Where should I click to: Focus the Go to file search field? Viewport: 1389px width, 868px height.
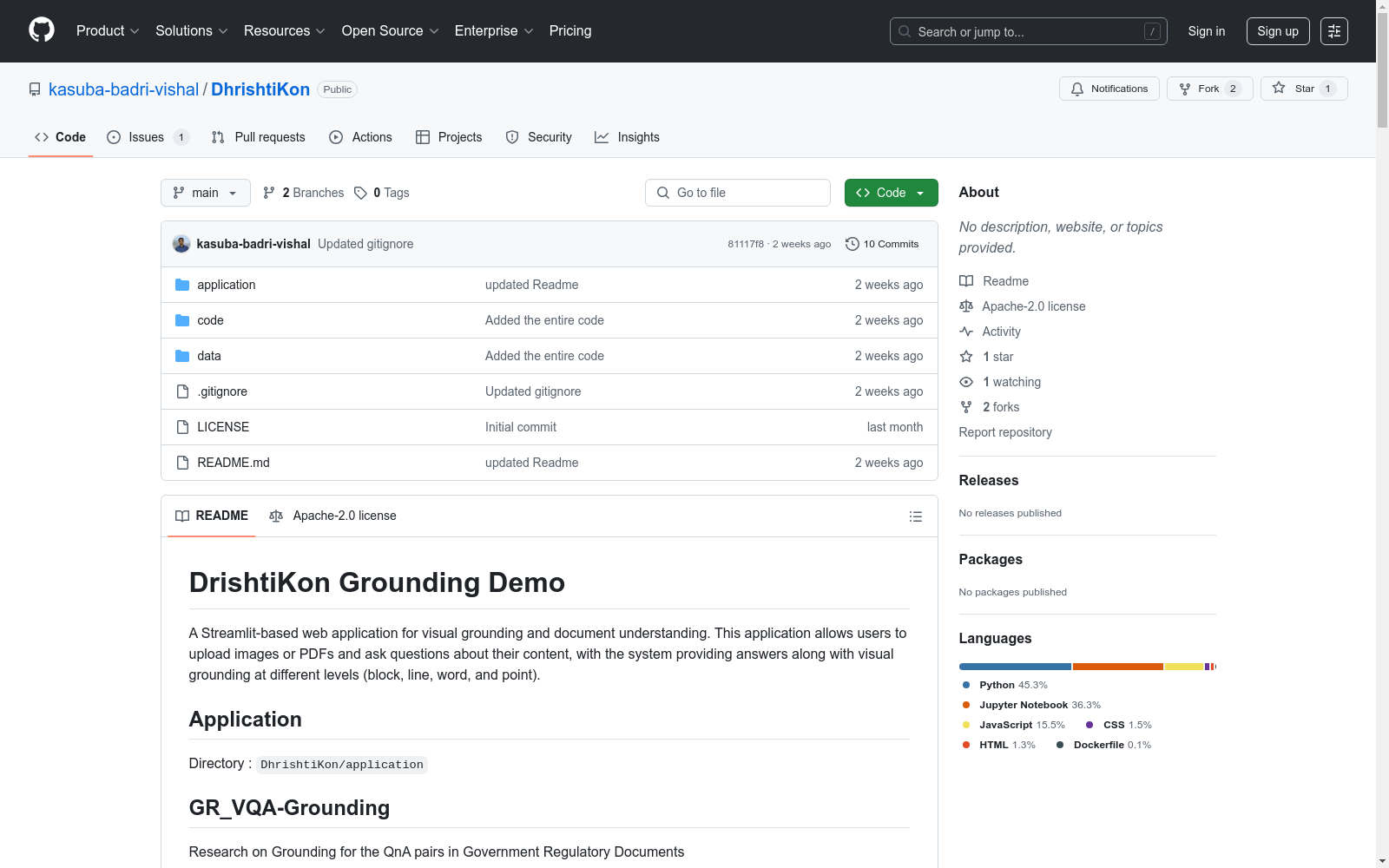pyautogui.click(x=738, y=193)
